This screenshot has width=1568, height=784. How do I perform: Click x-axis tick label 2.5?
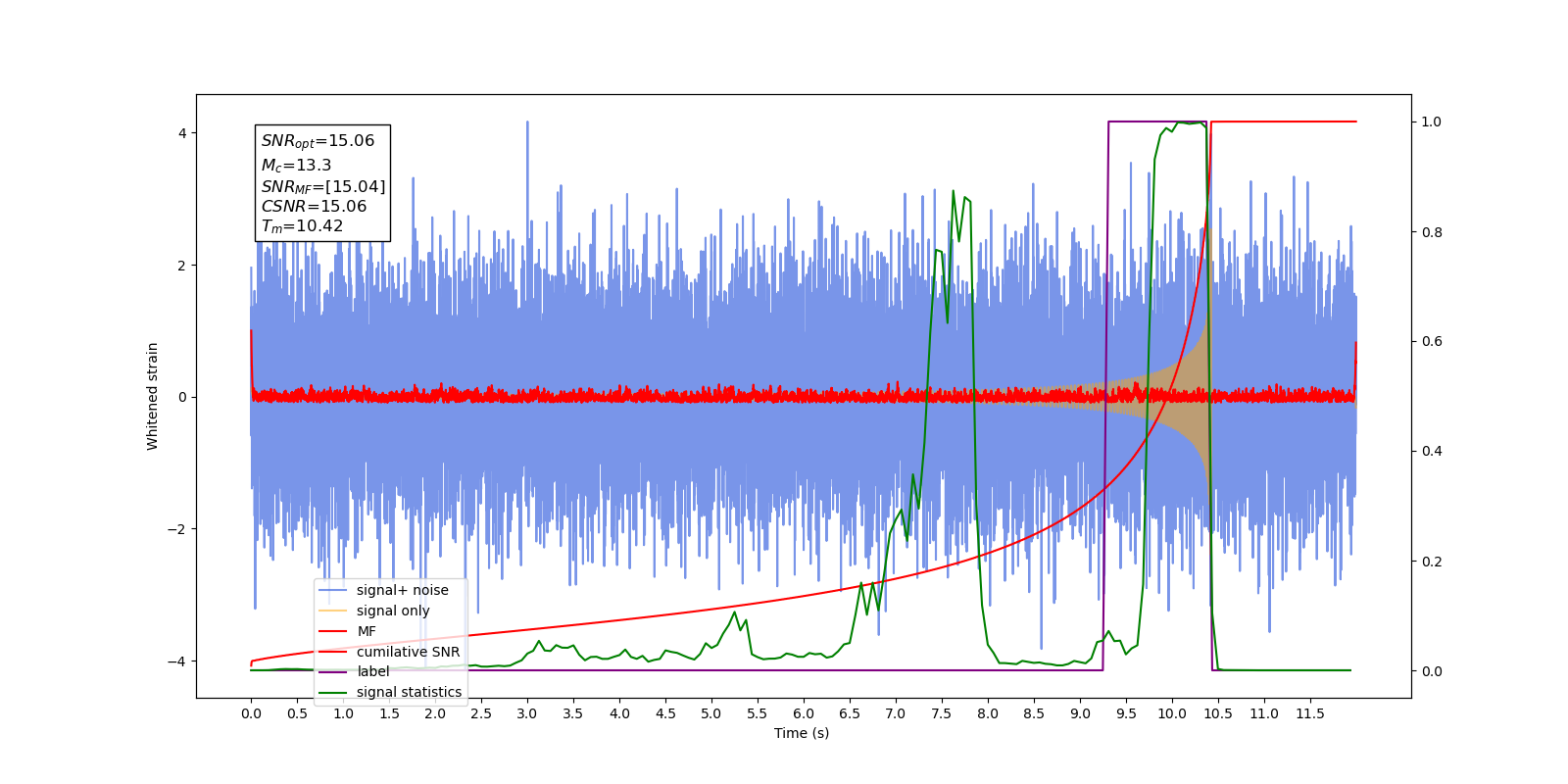coord(481,713)
